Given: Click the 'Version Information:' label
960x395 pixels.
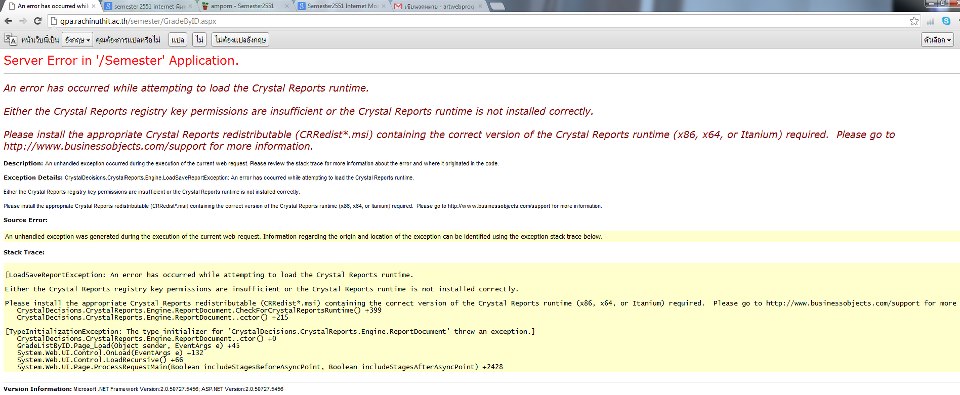Looking at the screenshot, I should (x=38, y=389).
